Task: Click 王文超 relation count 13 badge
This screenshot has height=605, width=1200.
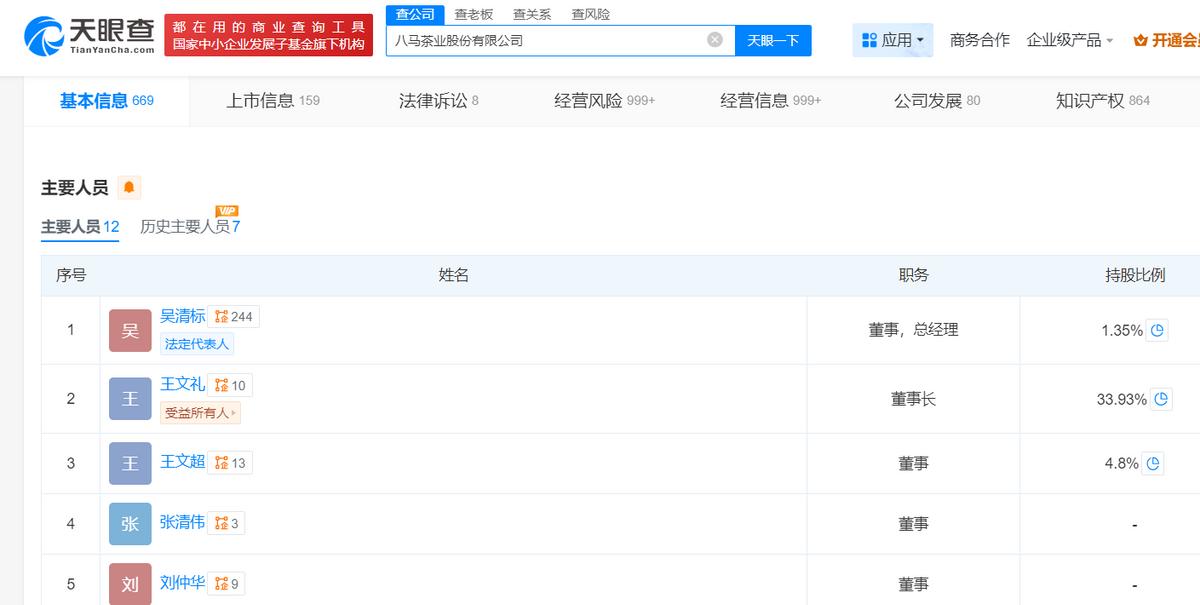Action: 231,463
